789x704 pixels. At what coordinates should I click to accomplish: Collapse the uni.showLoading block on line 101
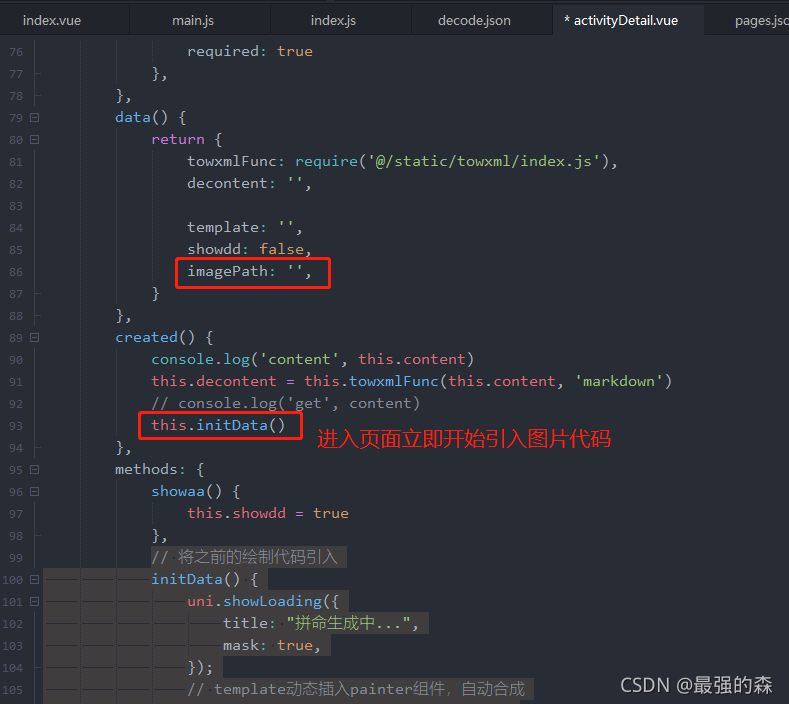35,601
